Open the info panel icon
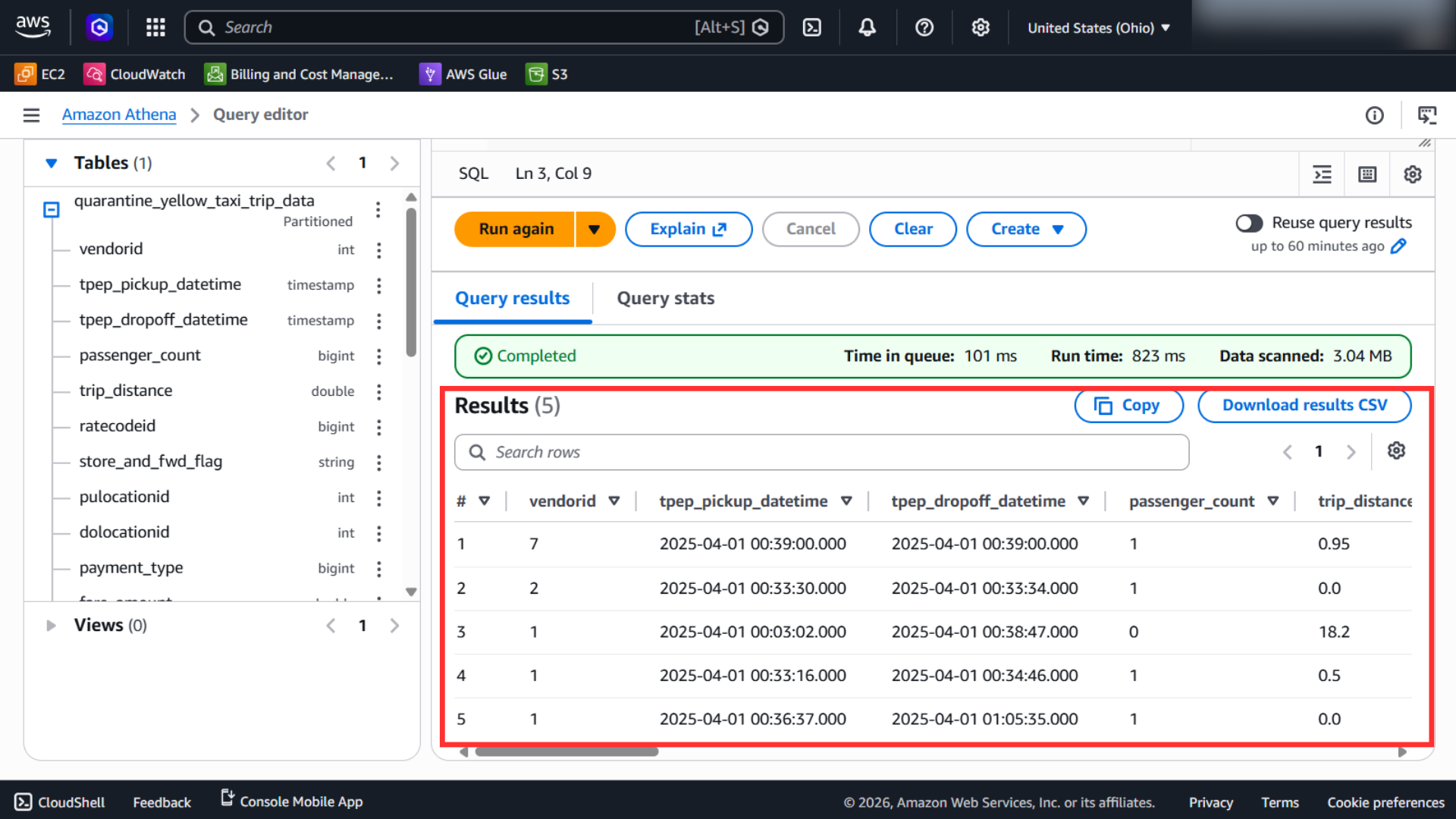This screenshot has width=1456, height=819. (1374, 115)
